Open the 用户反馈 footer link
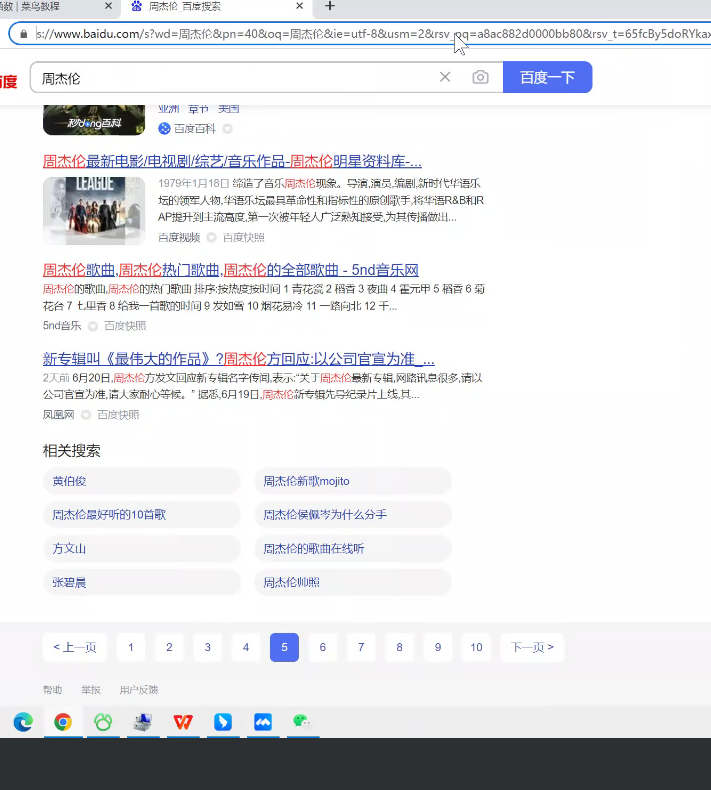711x790 pixels. 139,690
